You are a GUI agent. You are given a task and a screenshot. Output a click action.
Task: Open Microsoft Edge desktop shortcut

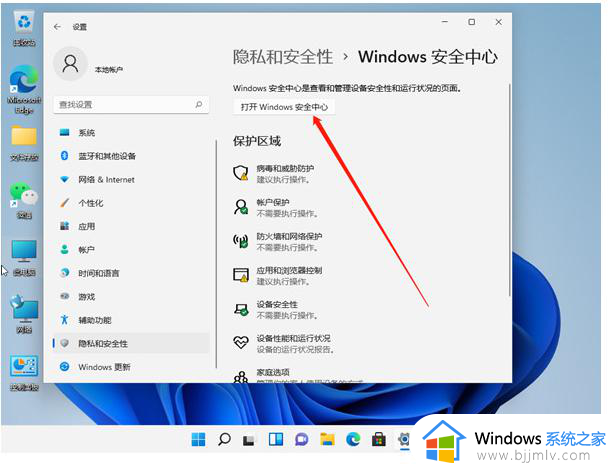[24, 90]
